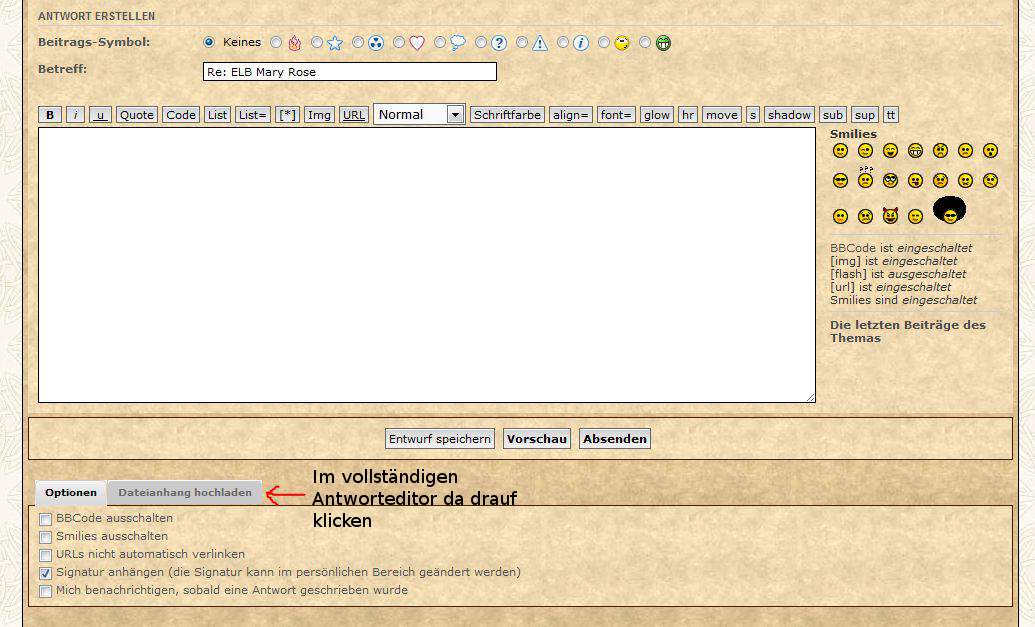The height and width of the screenshot is (627, 1035).
Task: Switch to 'Dateianhang hochladen' tab
Action: coord(185,493)
